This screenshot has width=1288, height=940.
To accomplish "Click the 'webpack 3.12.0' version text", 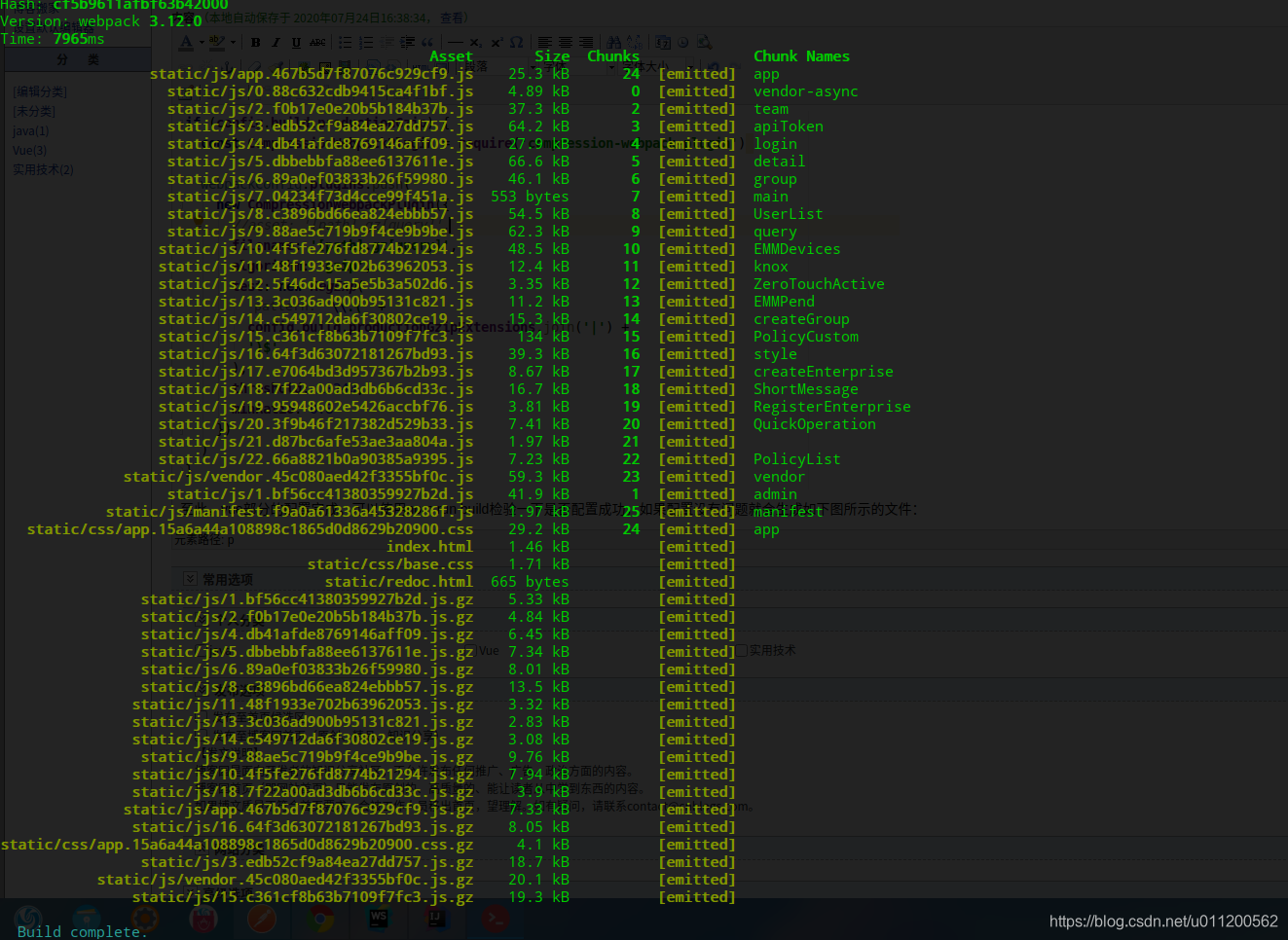I will coord(140,21).
